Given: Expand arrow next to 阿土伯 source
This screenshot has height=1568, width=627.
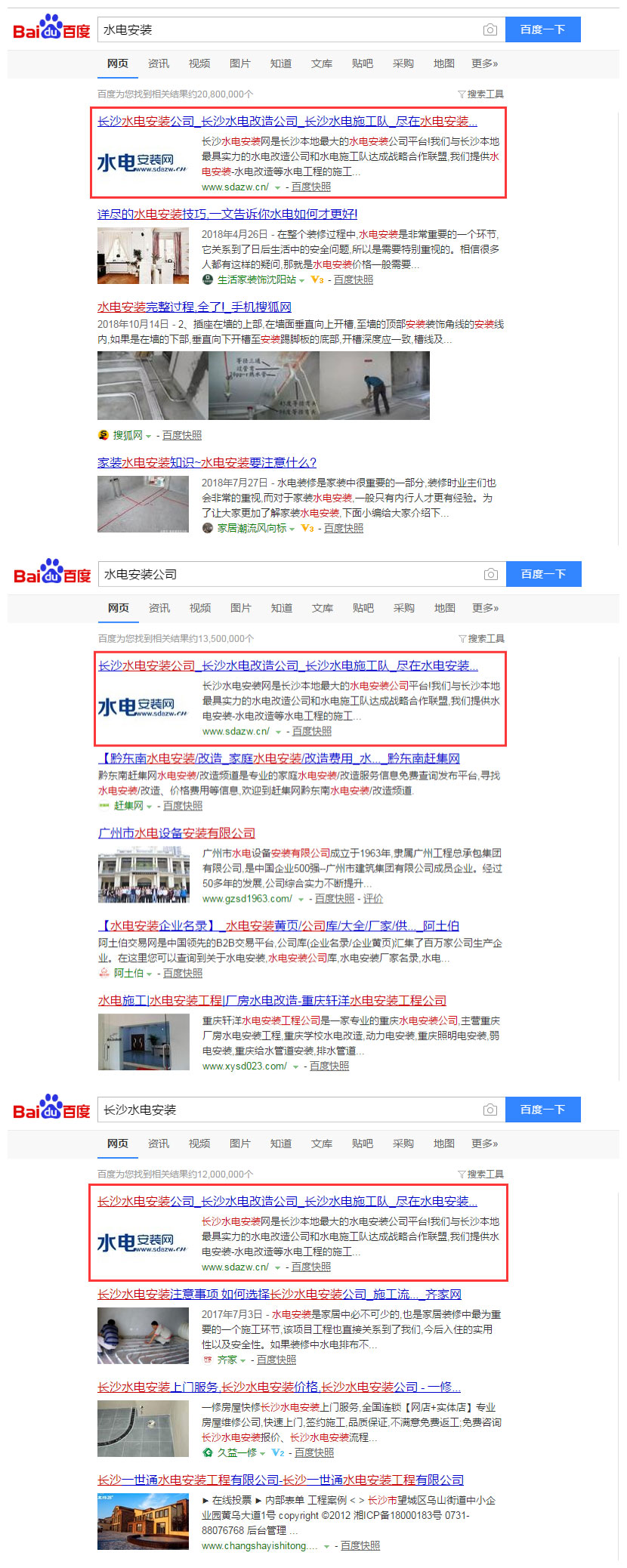Looking at the screenshot, I should 149,974.
